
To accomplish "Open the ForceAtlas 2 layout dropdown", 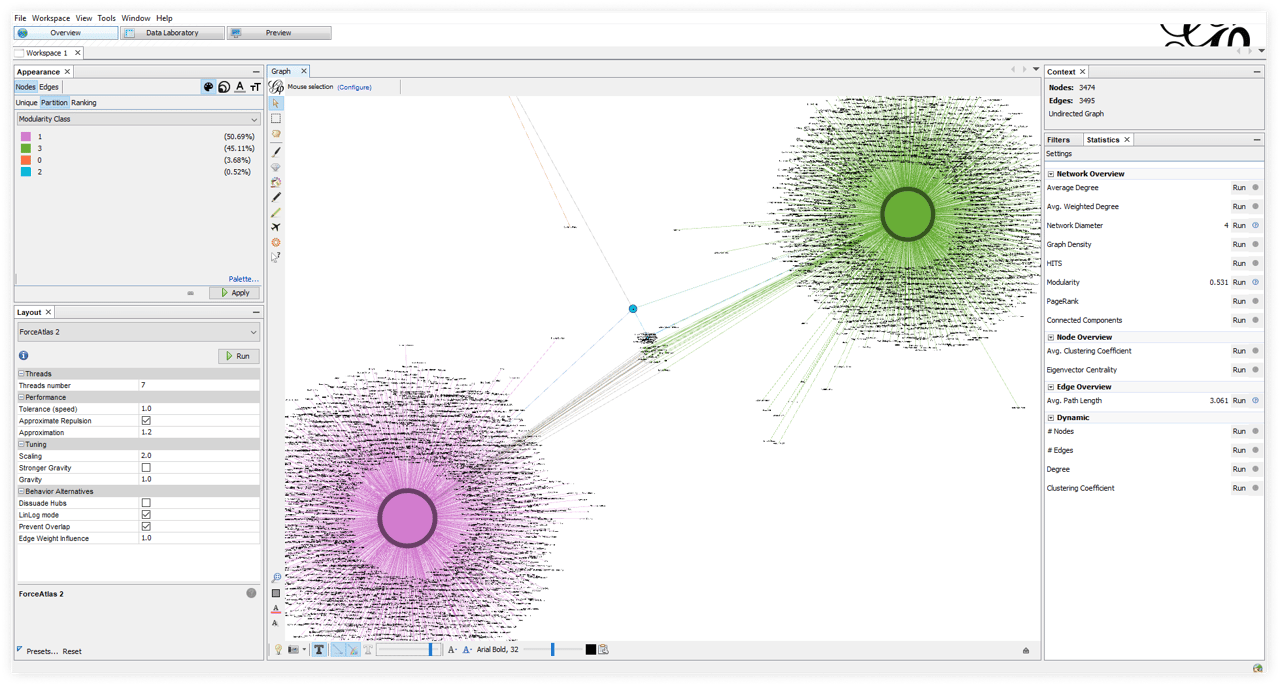I will tap(138, 332).
